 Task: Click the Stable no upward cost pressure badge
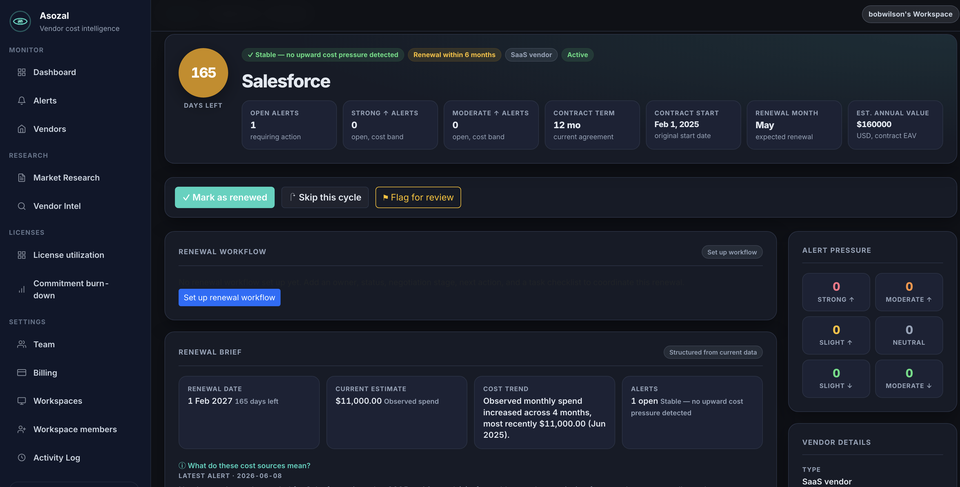pos(323,55)
